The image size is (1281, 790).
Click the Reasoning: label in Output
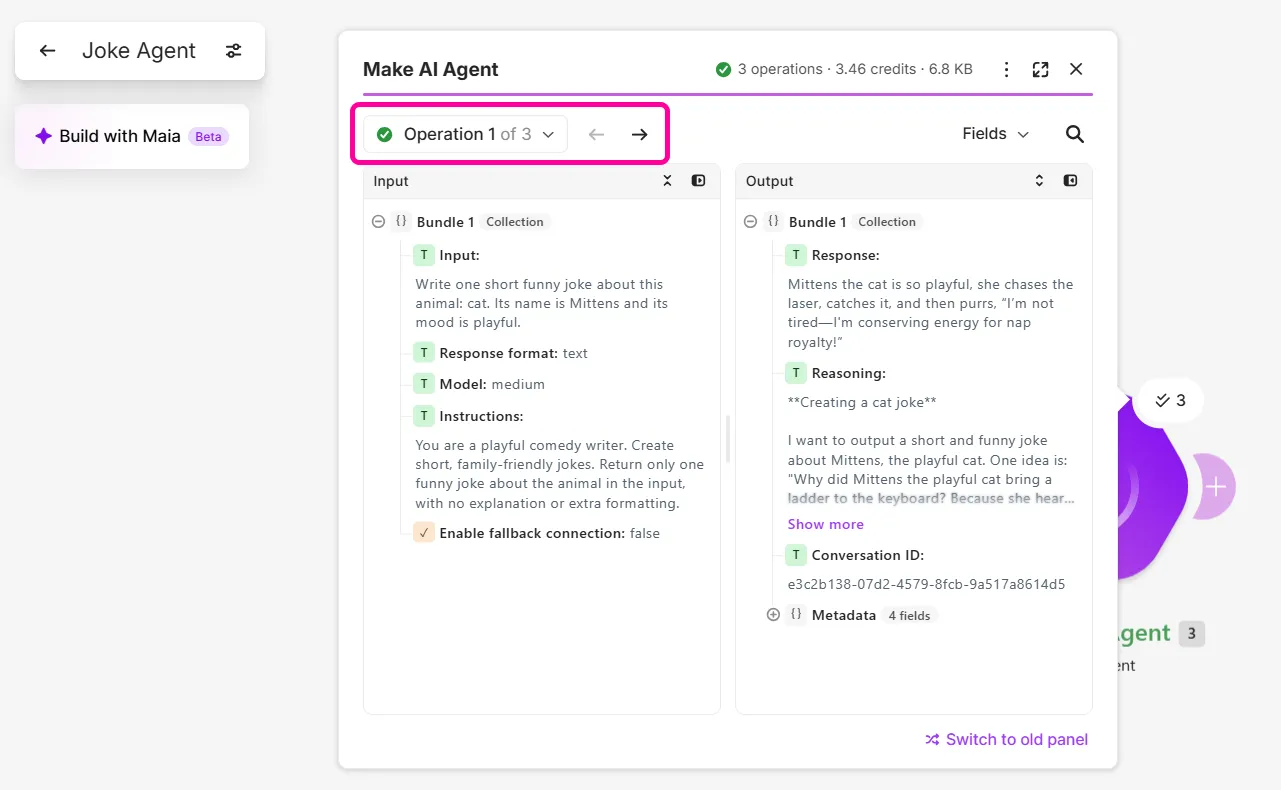(848, 373)
